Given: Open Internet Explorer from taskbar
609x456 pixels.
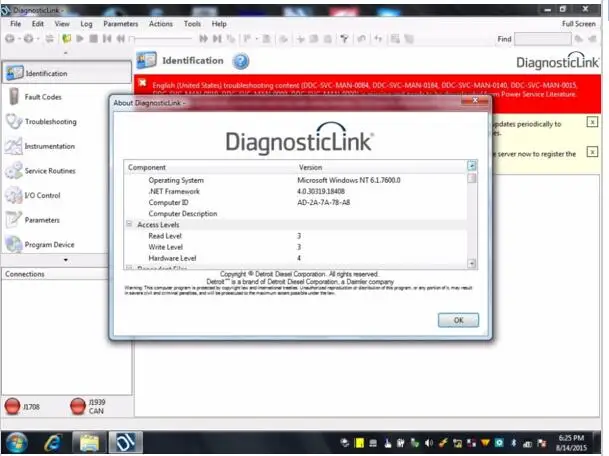Looking at the screenshot, I should (x=53, y=442).
